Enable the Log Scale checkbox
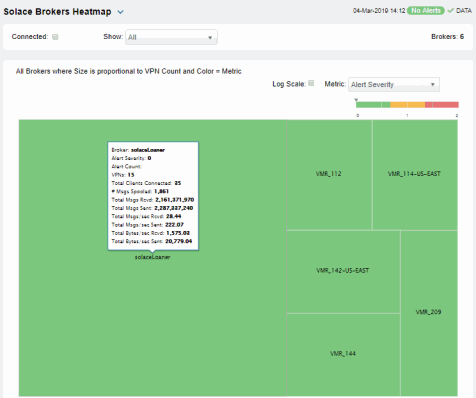 point(311,83)
